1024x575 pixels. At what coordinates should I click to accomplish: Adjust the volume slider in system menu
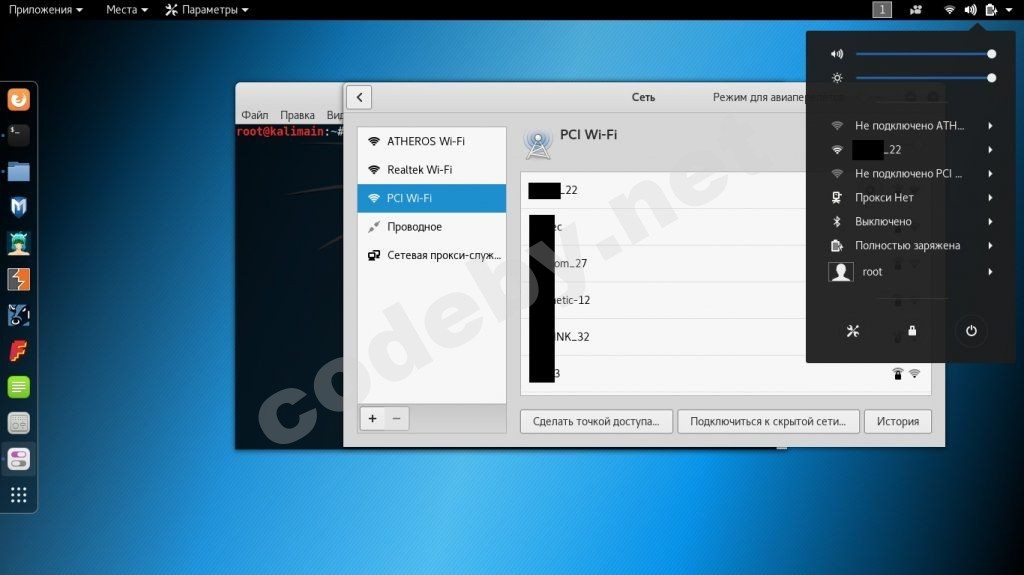(x=925, y=54)
